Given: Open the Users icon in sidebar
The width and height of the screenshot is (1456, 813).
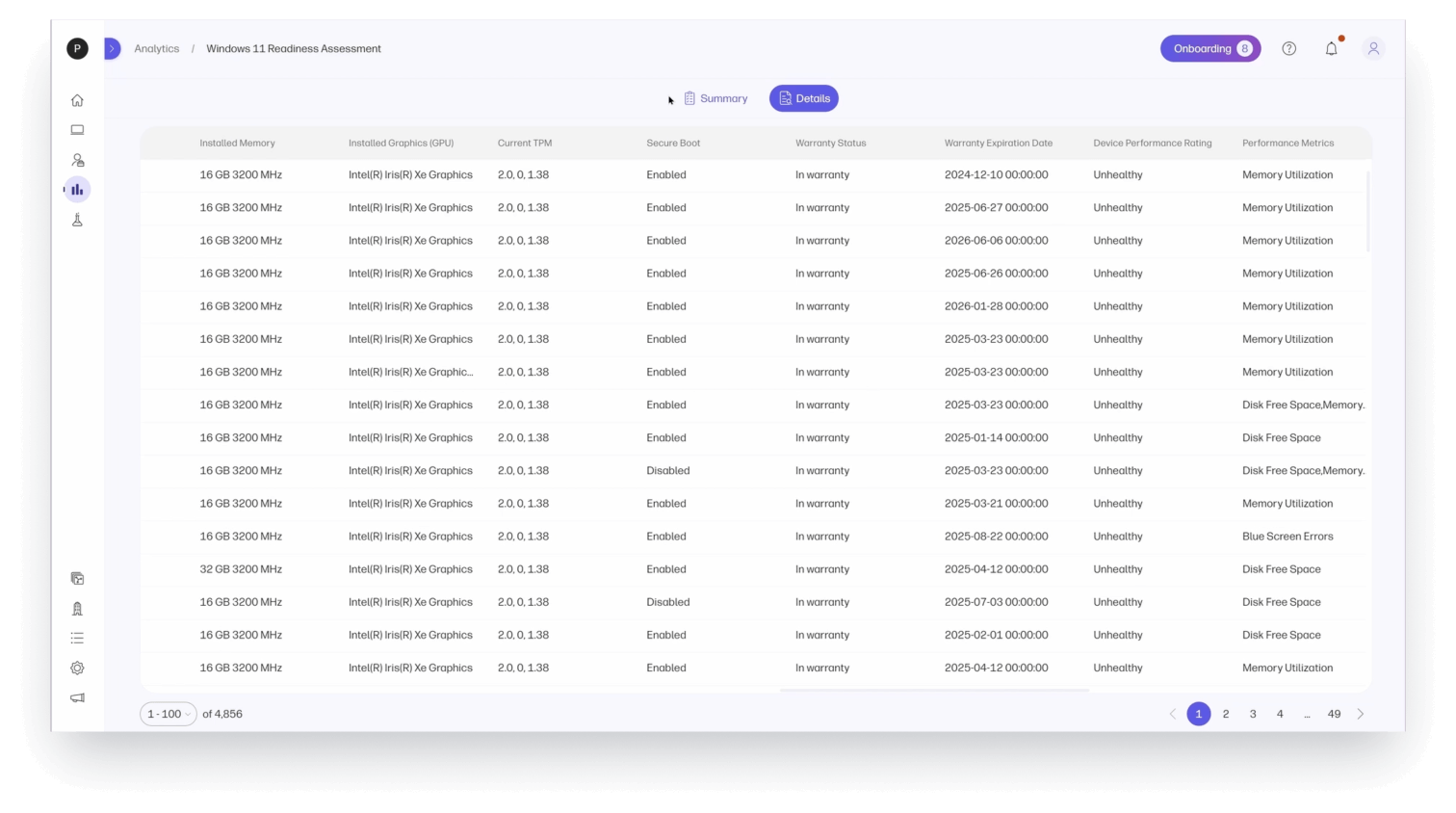Looking at the screenshot, I should coord(77,160).
